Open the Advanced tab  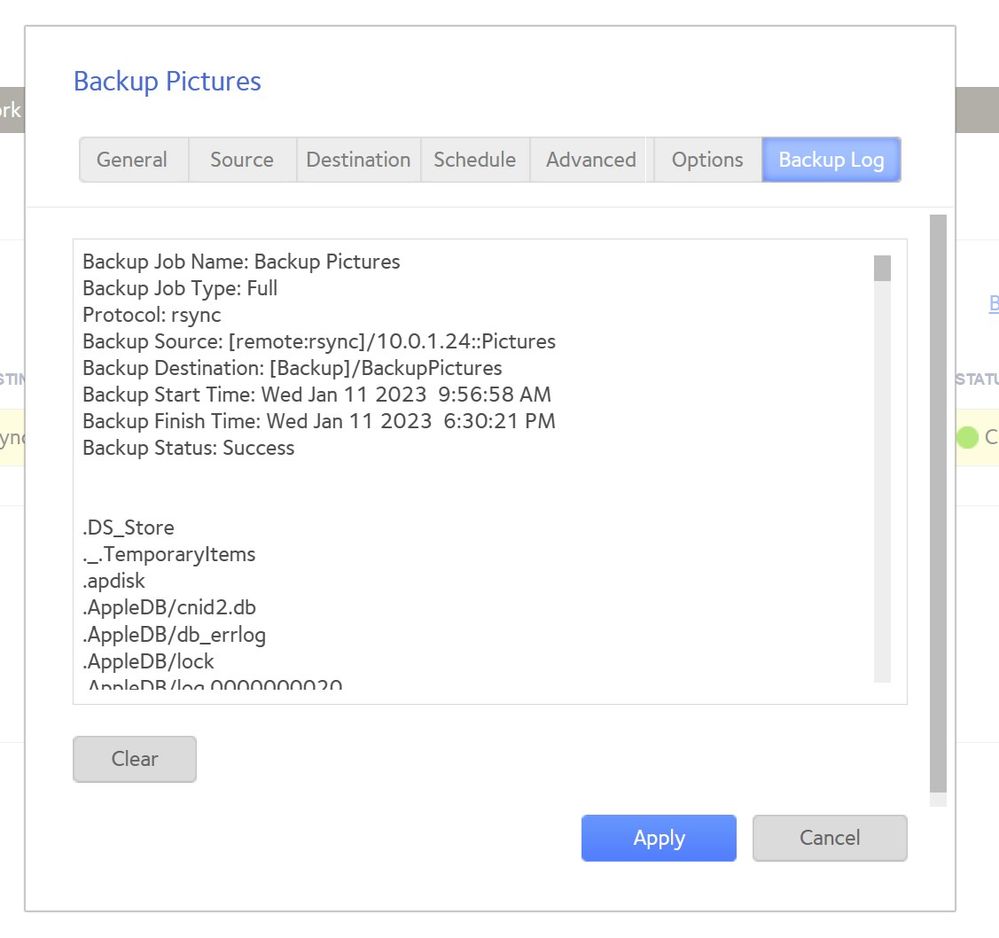click(591, 160)
